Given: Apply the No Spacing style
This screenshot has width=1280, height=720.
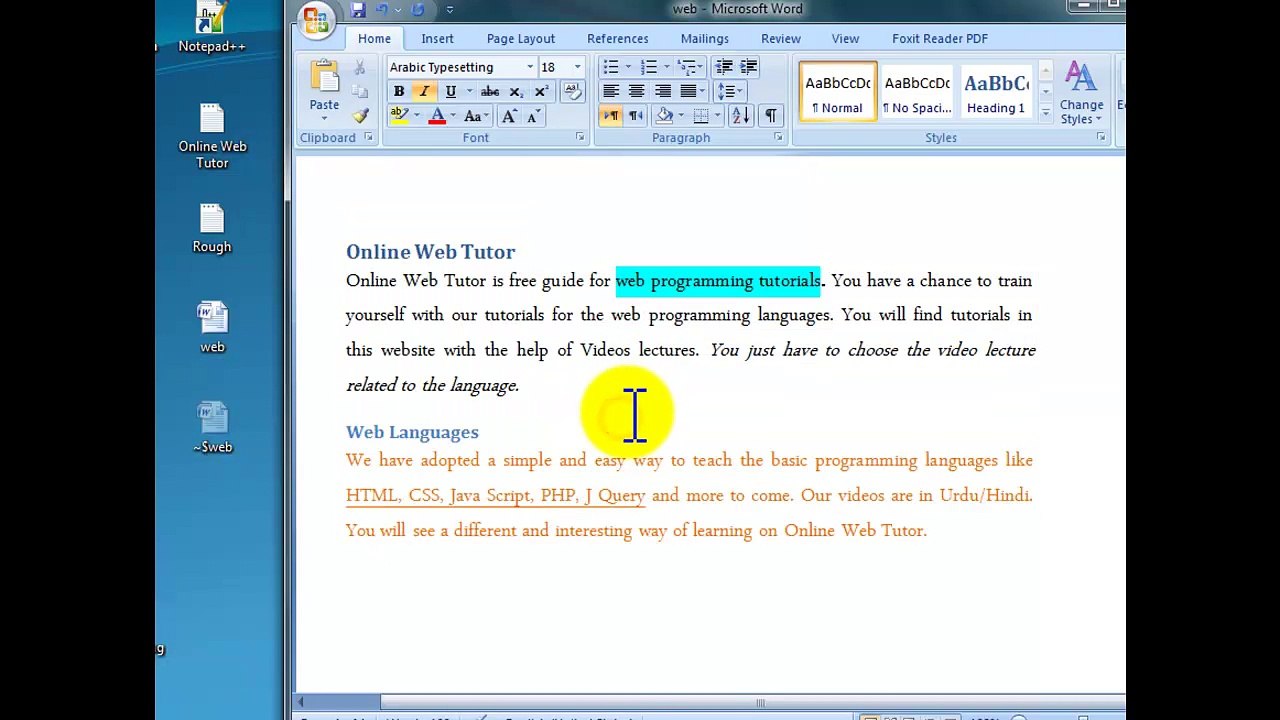Looking at the screenshot, I should tap(917, 92).
